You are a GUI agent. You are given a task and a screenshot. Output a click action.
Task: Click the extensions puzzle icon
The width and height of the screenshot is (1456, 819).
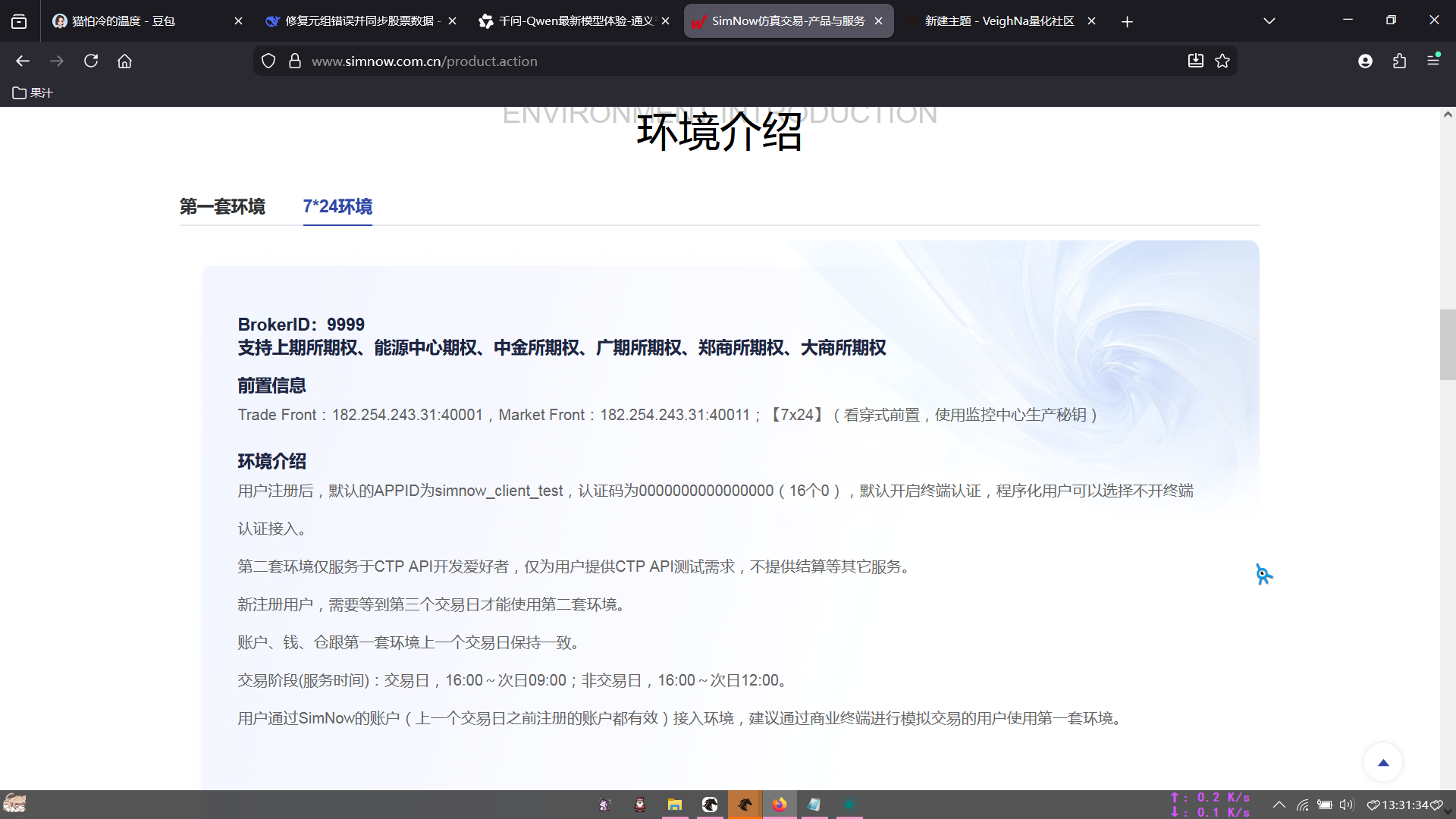pyautogui.click(x=1400, y=61)
